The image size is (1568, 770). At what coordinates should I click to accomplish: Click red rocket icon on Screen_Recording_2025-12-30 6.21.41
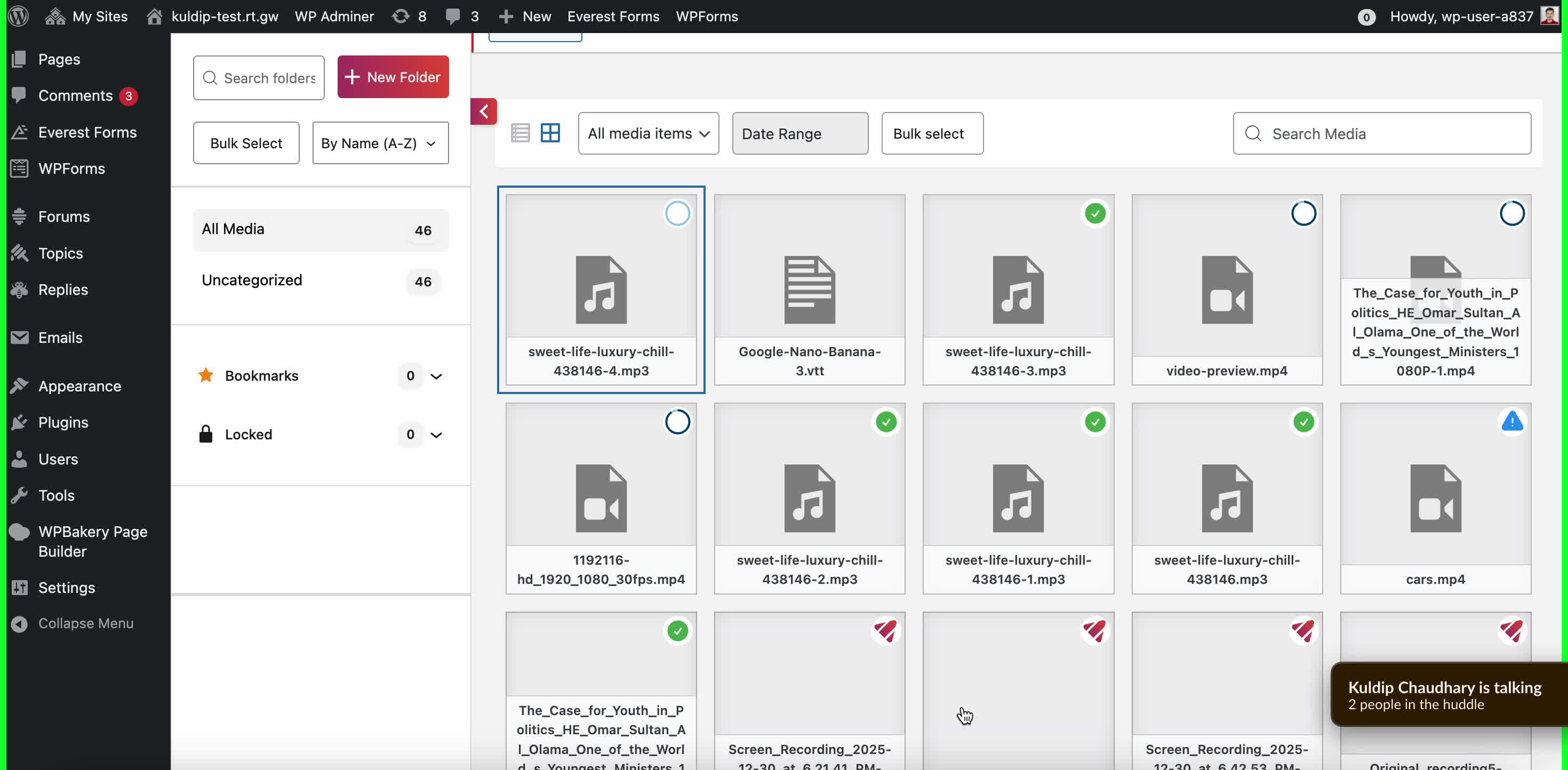click(886, 631)
